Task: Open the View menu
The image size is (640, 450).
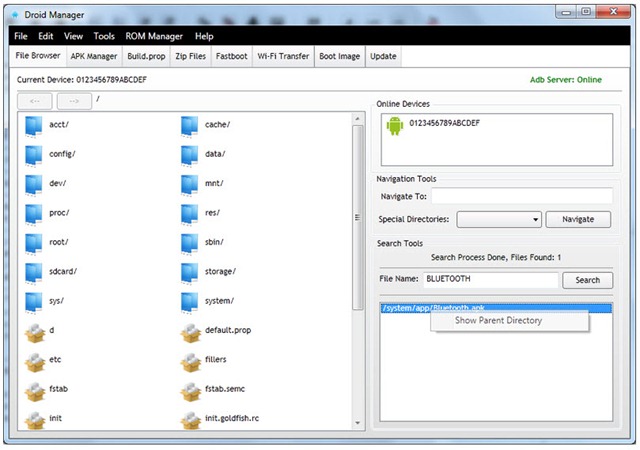Action: pos(73,36)
